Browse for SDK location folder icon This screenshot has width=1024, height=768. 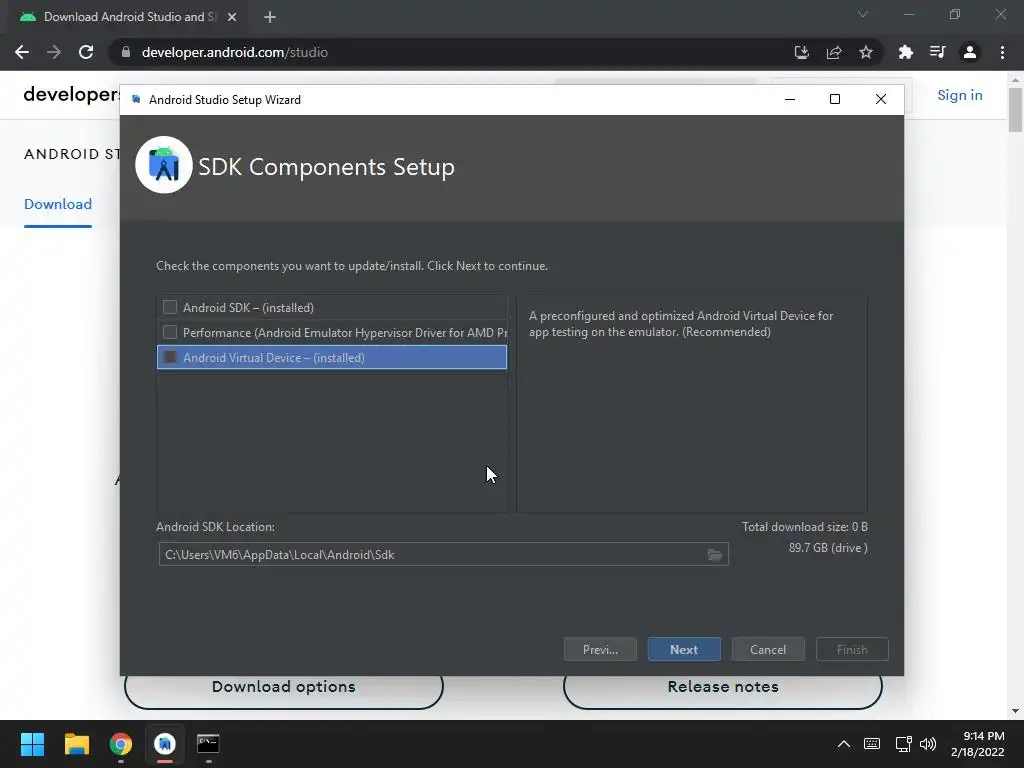(715, 554)
